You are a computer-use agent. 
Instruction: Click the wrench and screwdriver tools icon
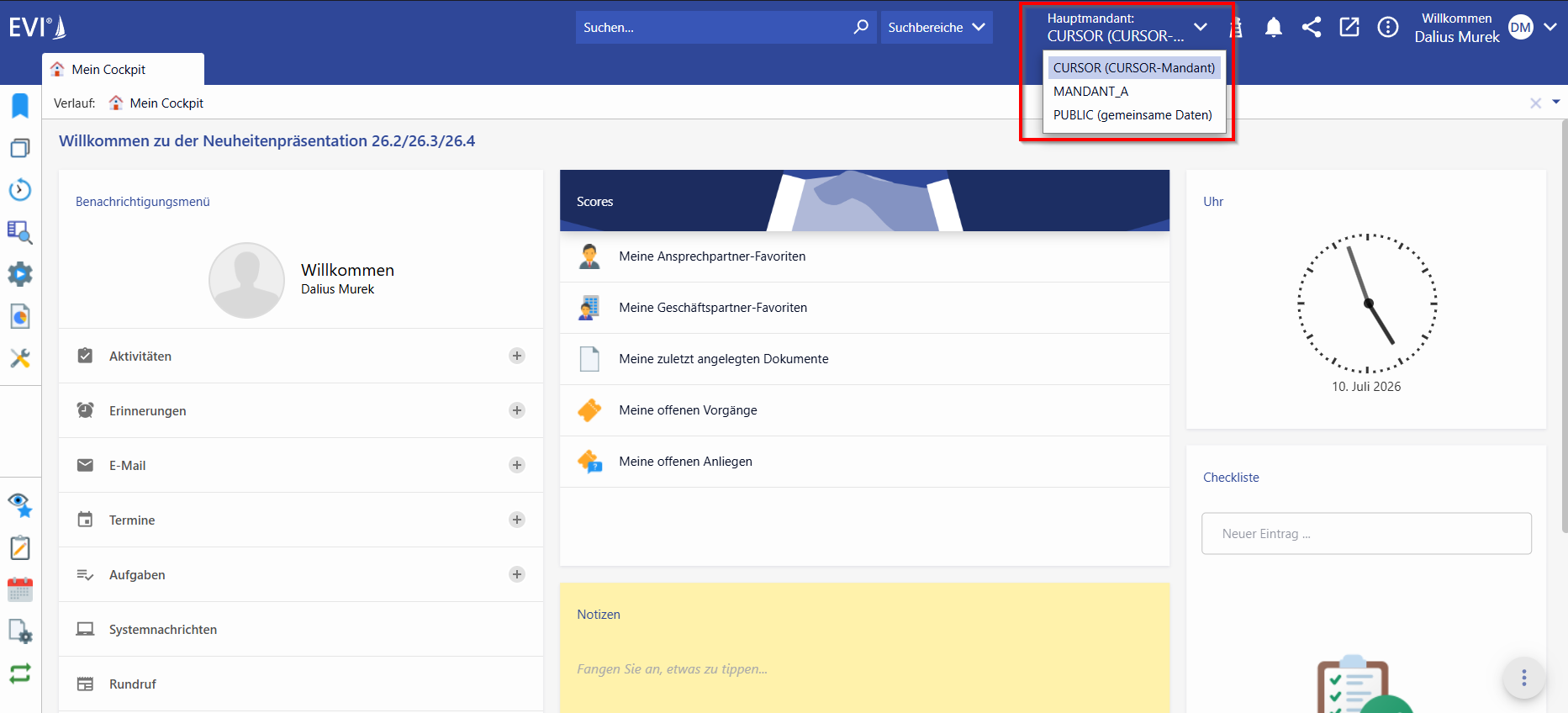[x=20, y=358]
